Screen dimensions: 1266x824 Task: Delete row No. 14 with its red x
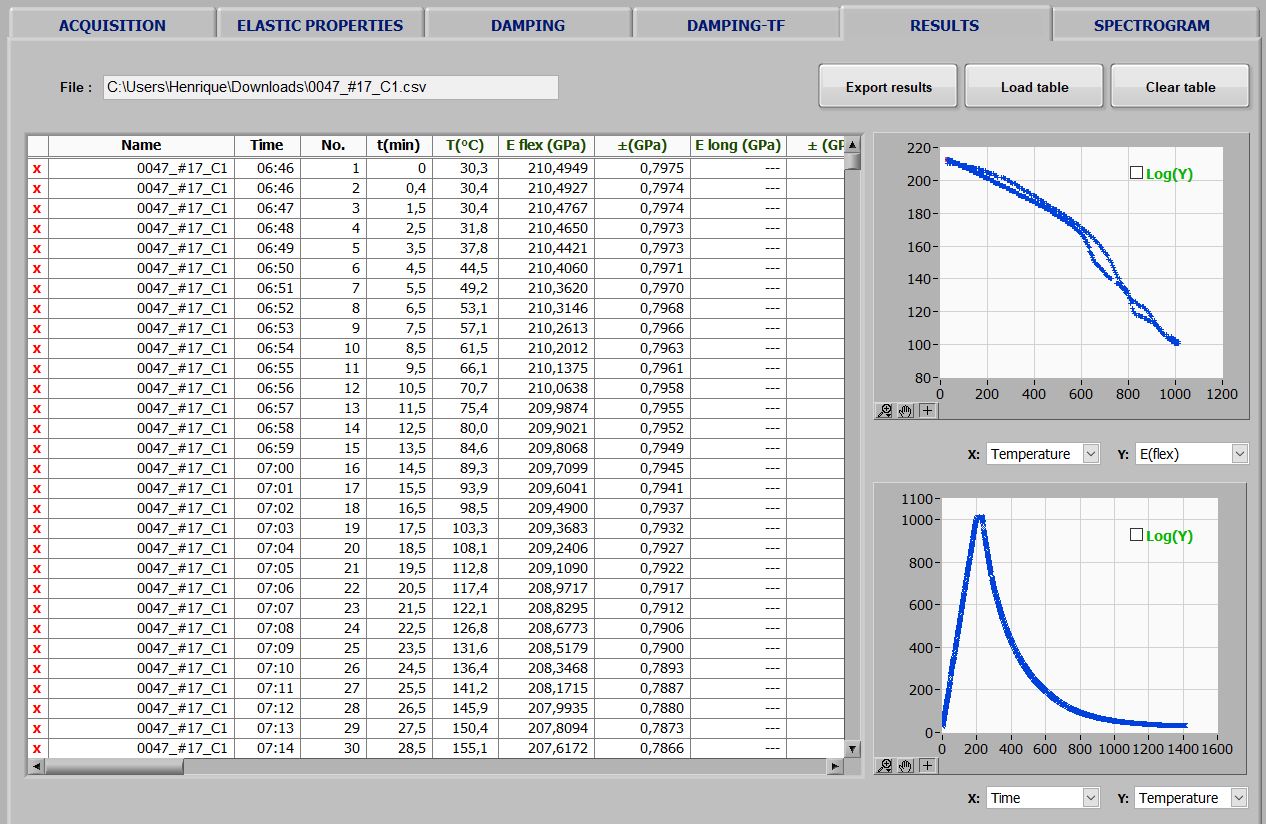[x=37, y=428]
